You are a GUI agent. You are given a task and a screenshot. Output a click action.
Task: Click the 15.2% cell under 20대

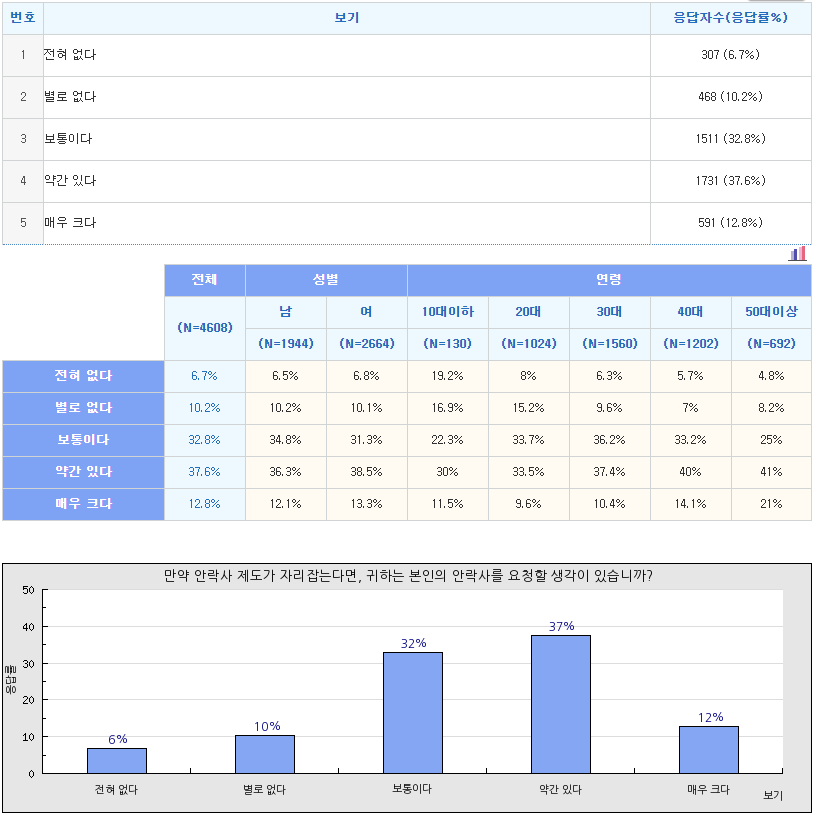(x=528, y=408)
